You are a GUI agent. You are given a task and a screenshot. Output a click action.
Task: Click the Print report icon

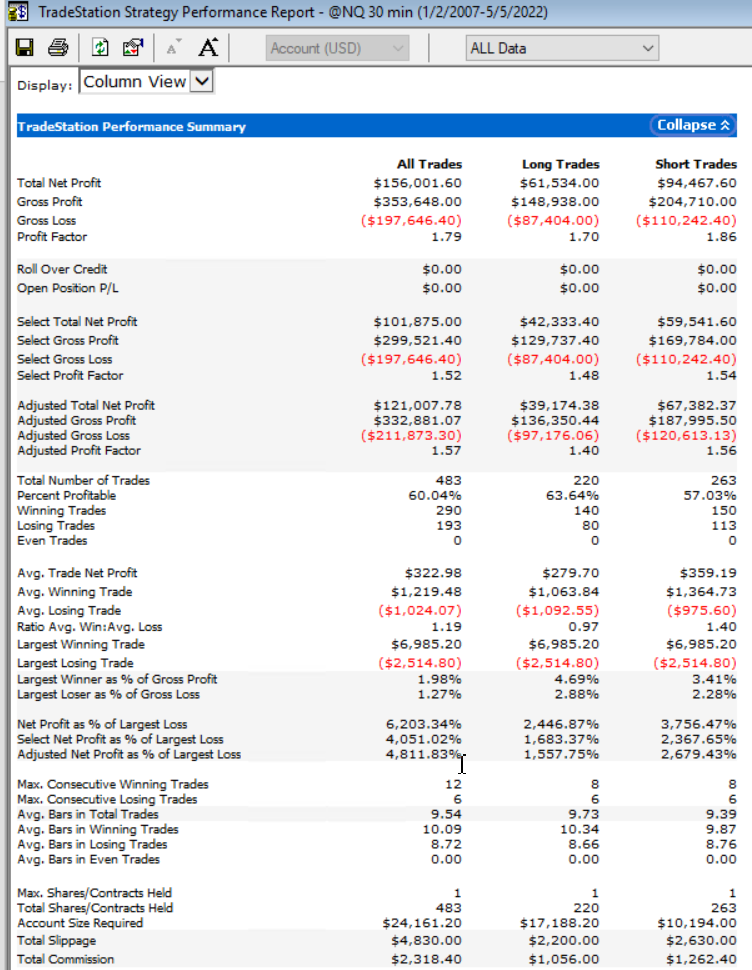[x=58, y=47]
